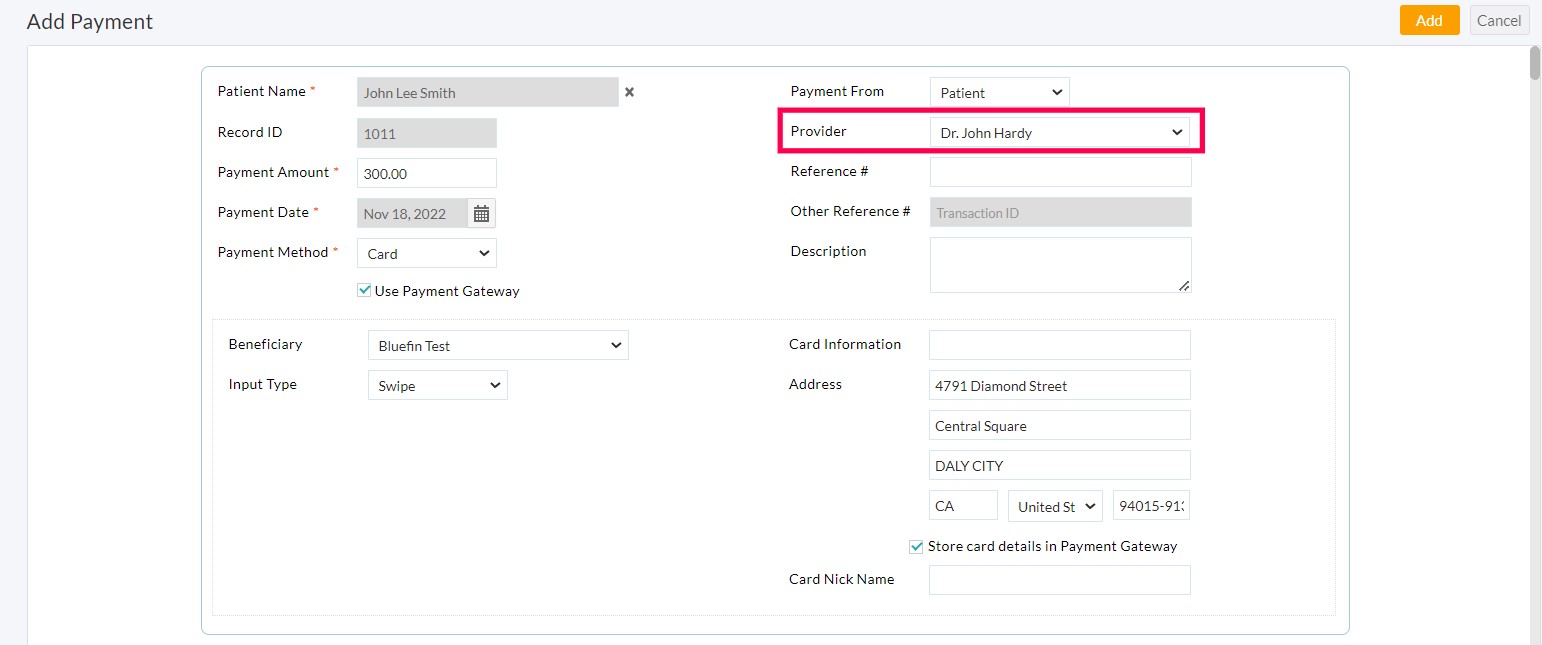Open the Input Type dropdown

437,385
